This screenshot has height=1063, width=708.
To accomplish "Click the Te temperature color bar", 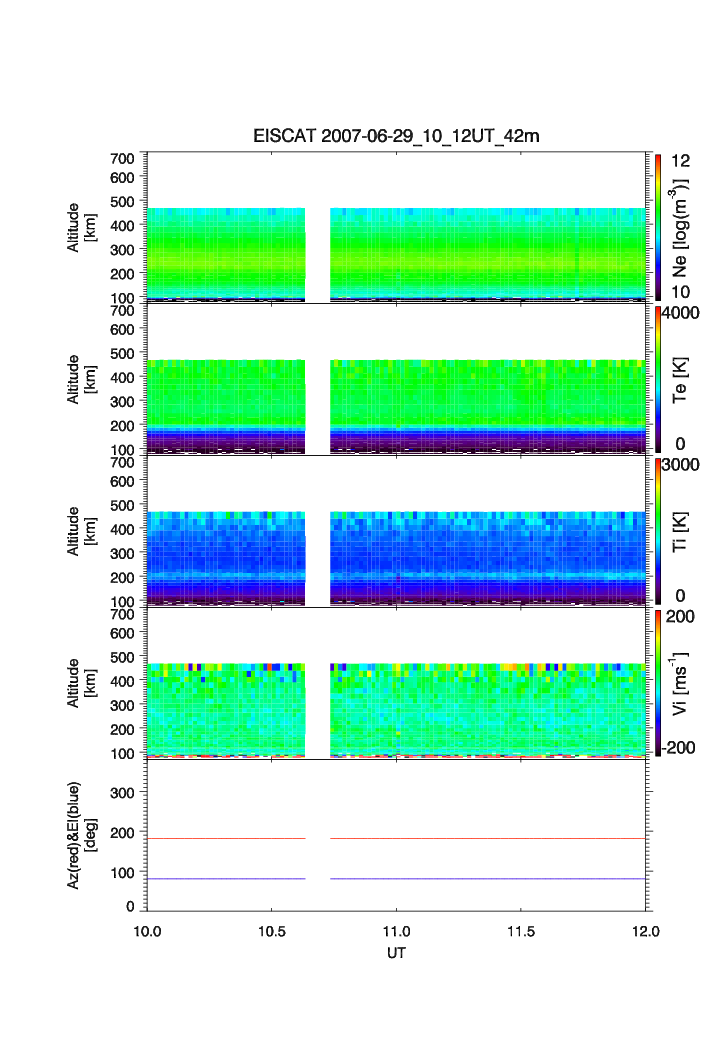I will [658, 379].
